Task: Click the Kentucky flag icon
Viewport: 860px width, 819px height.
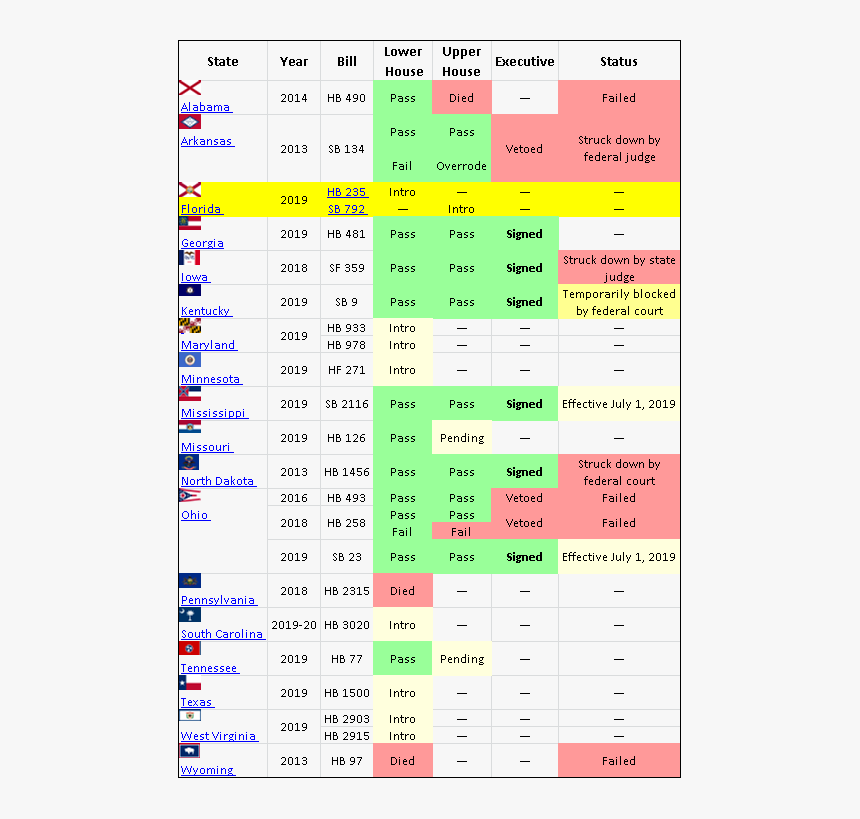Action: point(190,291)
